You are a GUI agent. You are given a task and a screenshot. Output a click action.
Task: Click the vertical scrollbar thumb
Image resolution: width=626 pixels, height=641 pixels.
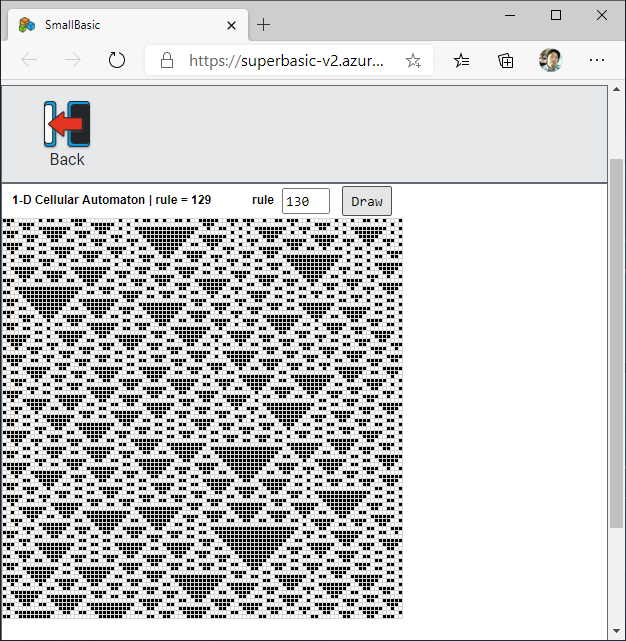pos(616,343)
